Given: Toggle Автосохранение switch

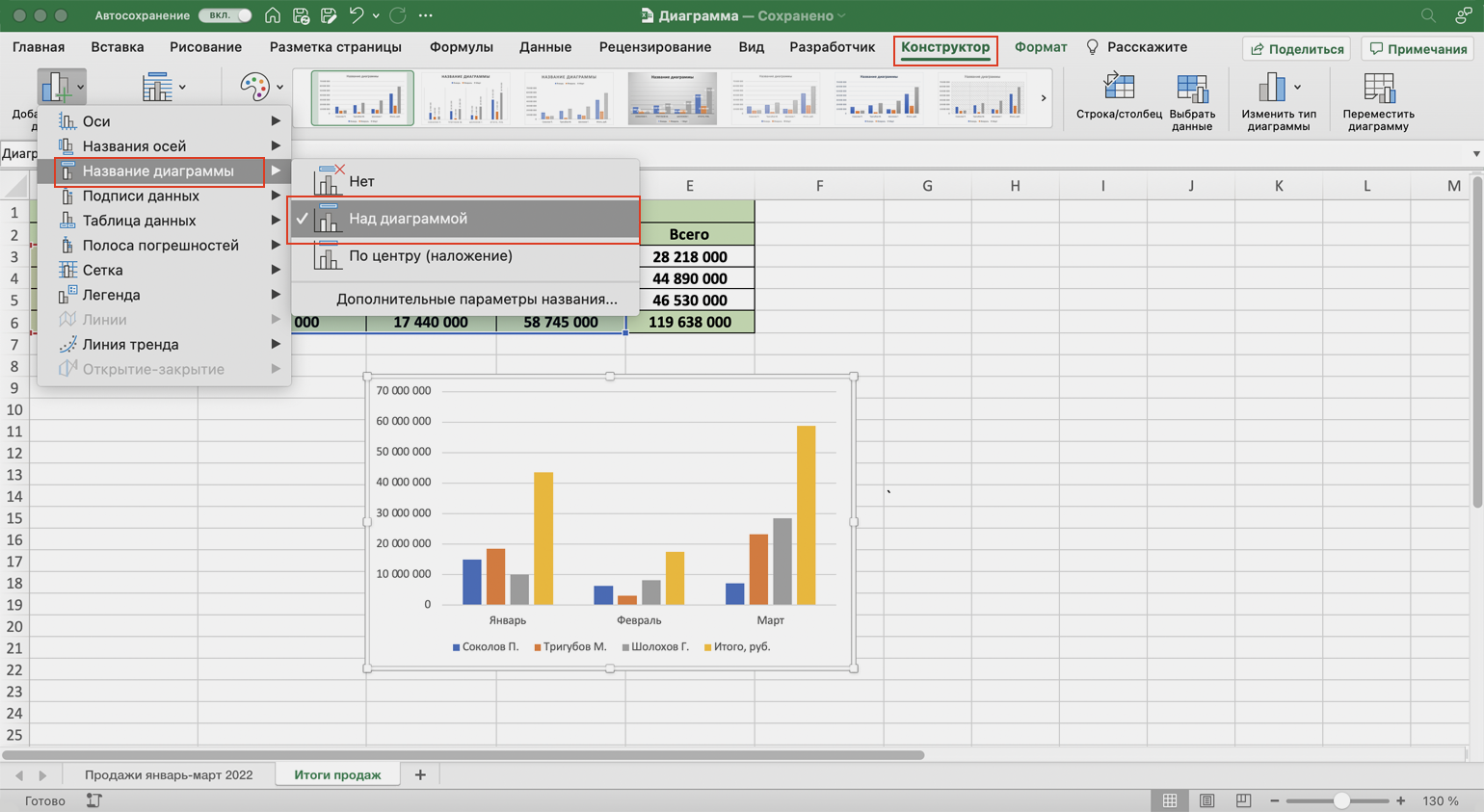Looking at the screenshot, I should point(225,15).
